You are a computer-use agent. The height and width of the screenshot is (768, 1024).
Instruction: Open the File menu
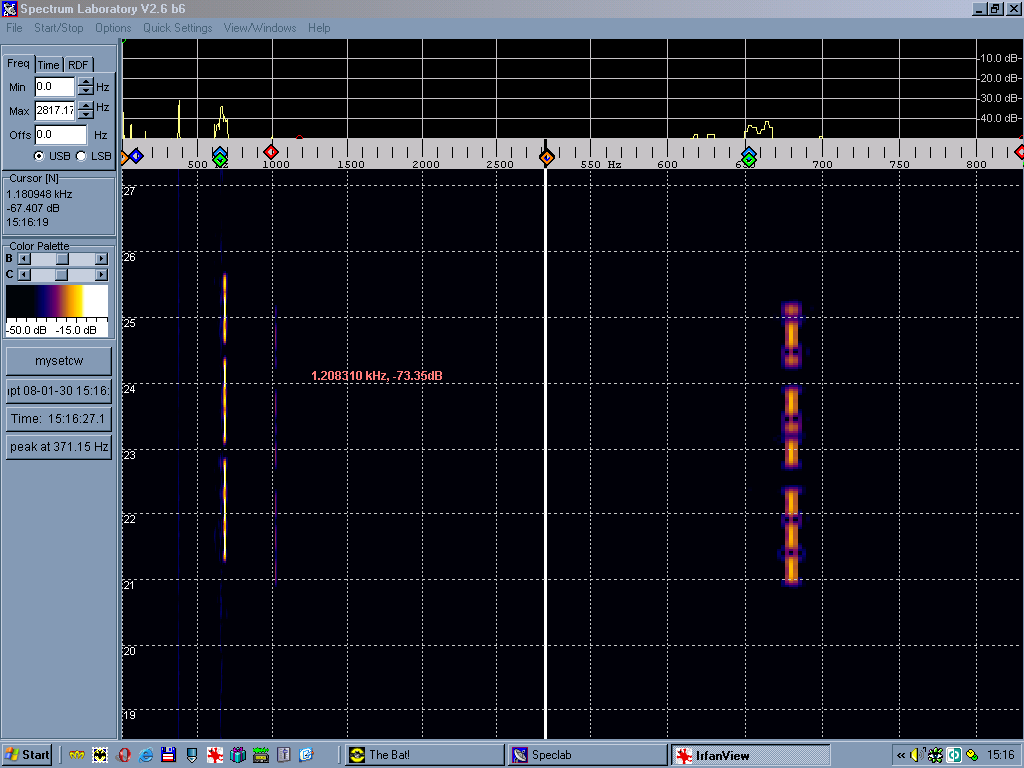click(14, 28)
